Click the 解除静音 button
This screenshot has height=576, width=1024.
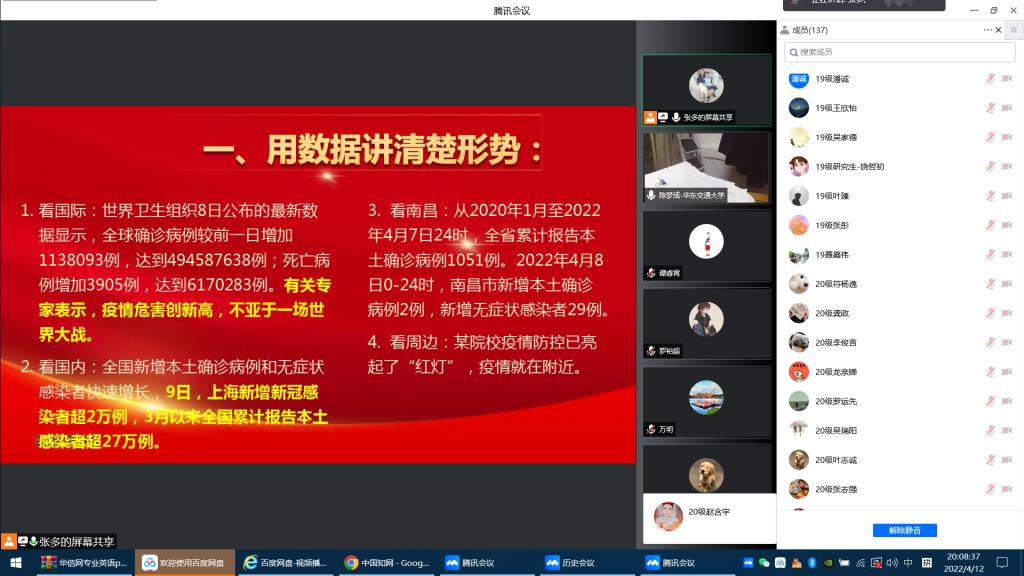pos(904,530)
